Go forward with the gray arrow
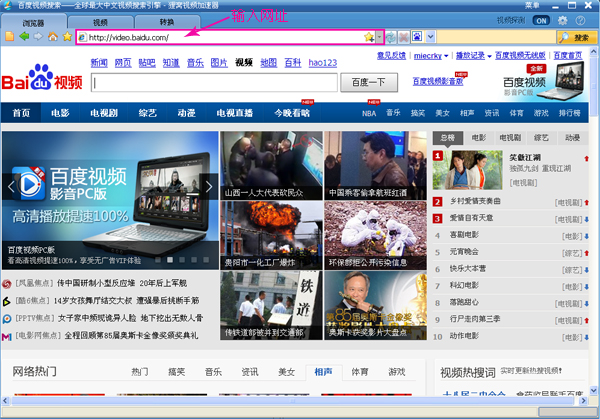 [38, 37]
